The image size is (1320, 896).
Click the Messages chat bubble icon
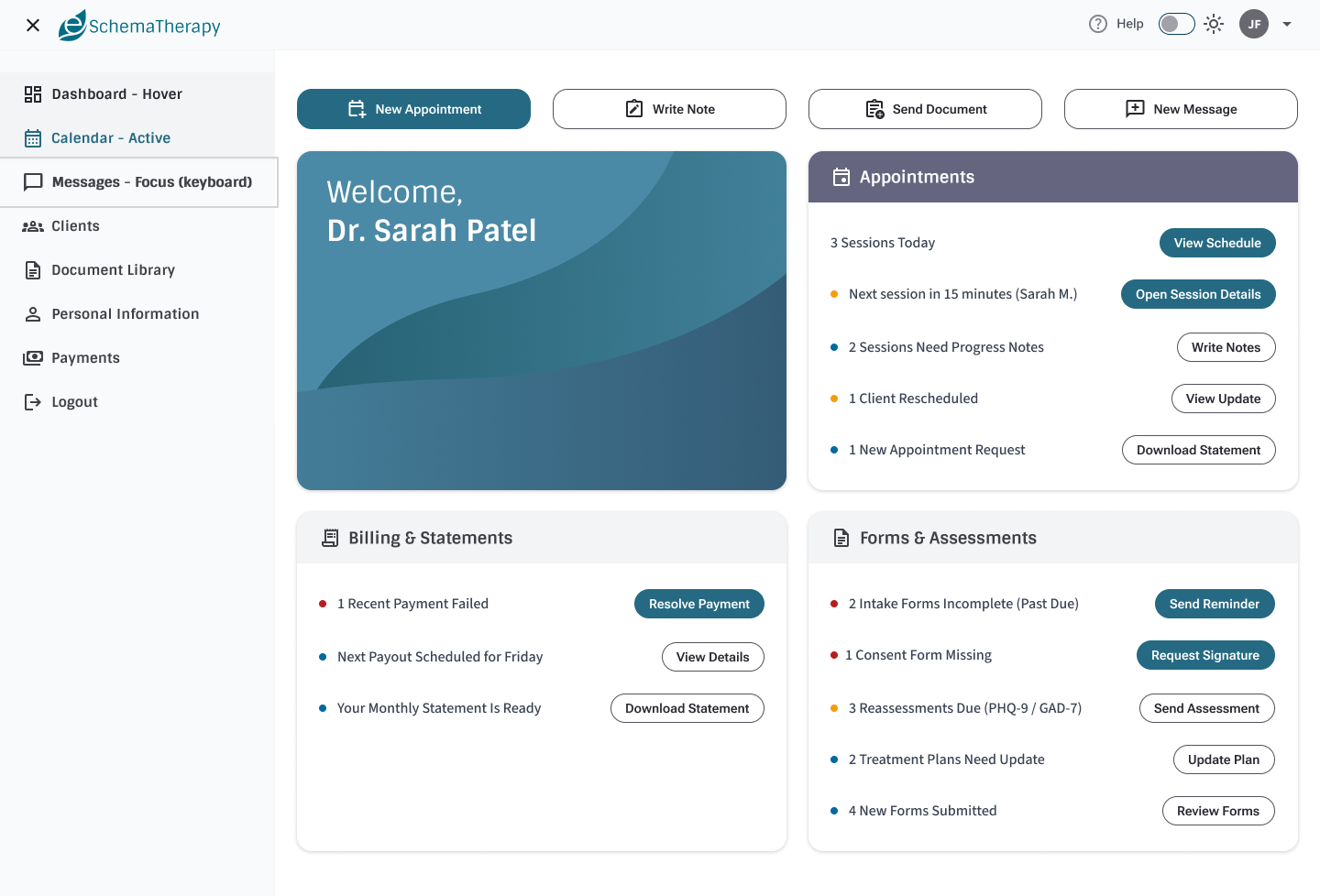tap(33, 182)
